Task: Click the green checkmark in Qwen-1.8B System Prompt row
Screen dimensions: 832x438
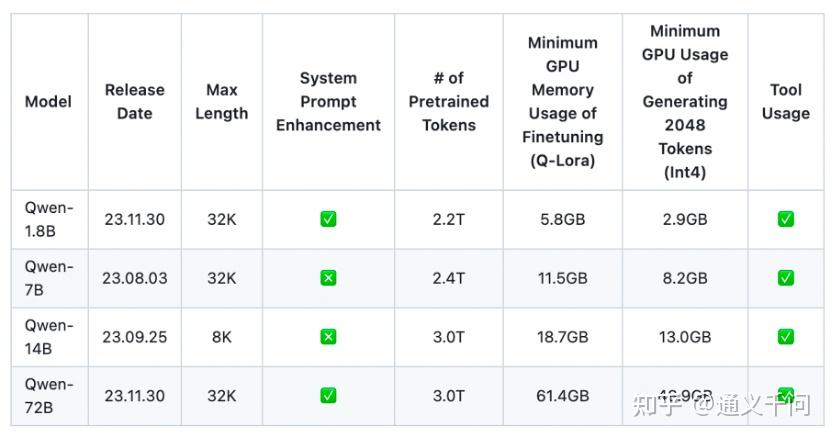Action: pyautogui.click(x=328, y=219)
